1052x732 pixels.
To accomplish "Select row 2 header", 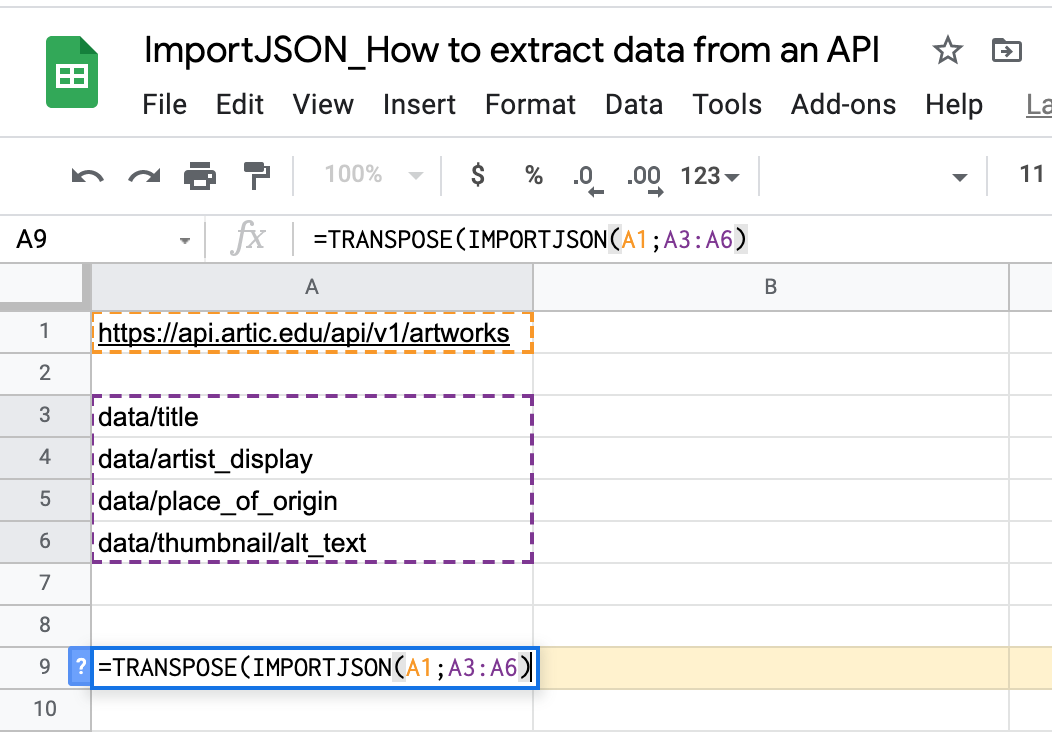I will [45, 373].
